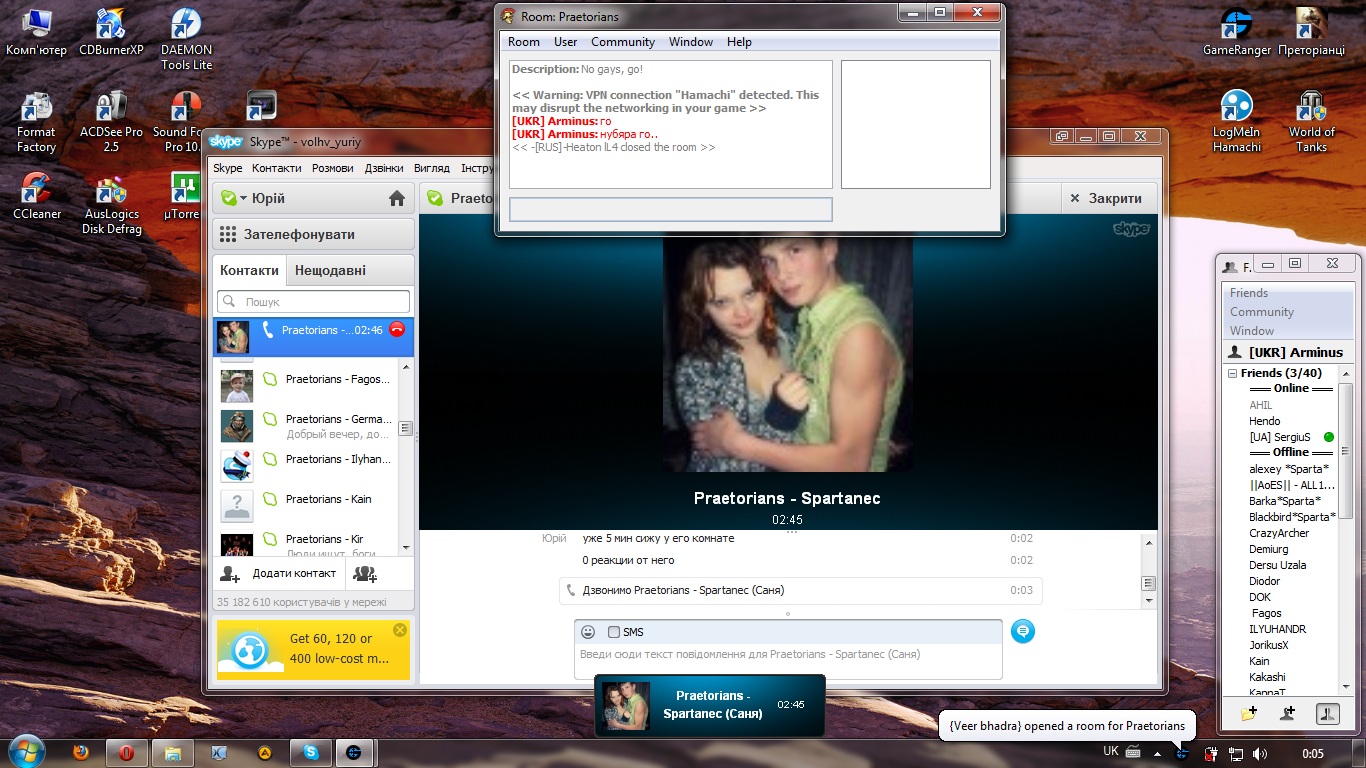Open the DAEMON Tools Lite shortcut
This screenshot has width=1366, height=768.
point(187,40)
